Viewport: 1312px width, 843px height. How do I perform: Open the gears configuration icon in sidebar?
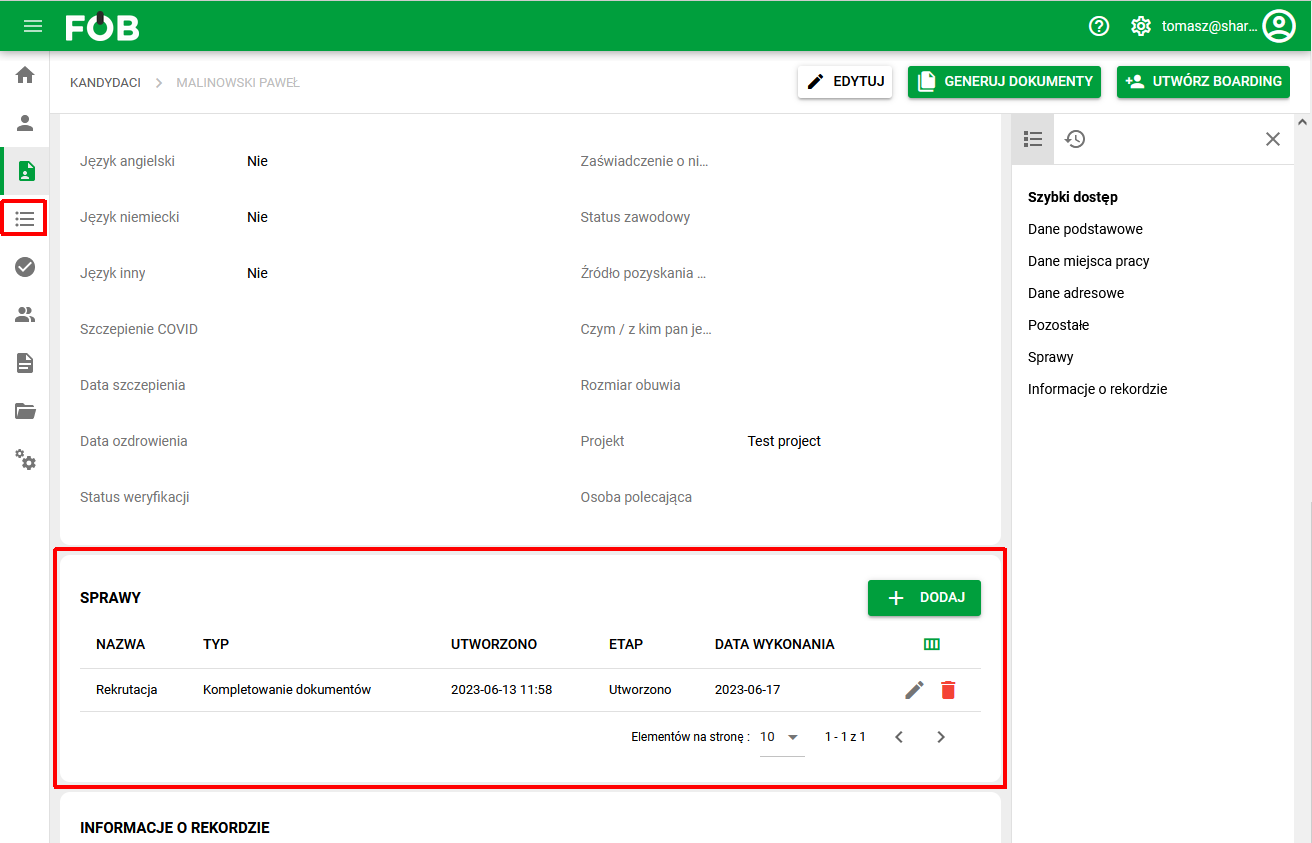pyautogui.click(x=25, y=460)
